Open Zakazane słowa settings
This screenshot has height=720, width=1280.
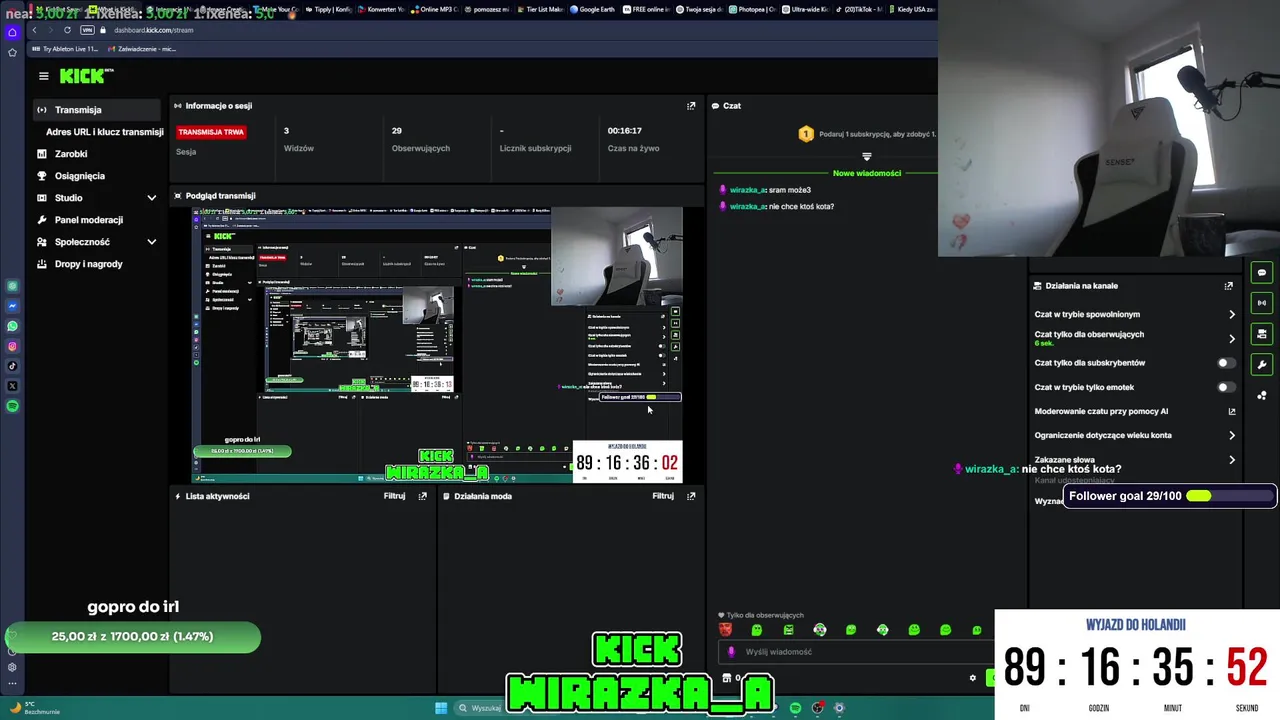point(1135,460)
